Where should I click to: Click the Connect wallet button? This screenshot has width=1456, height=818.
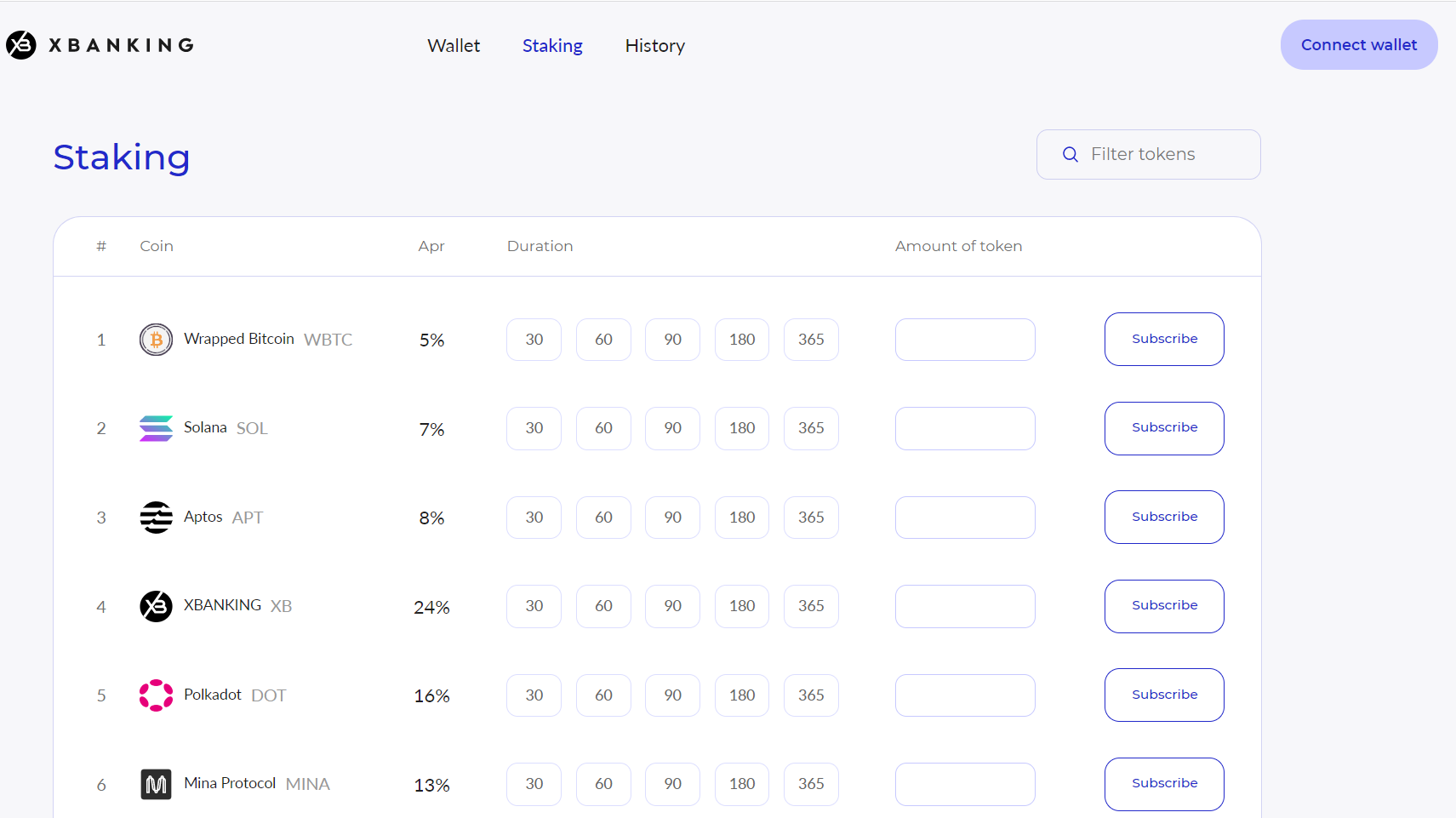1359,45
